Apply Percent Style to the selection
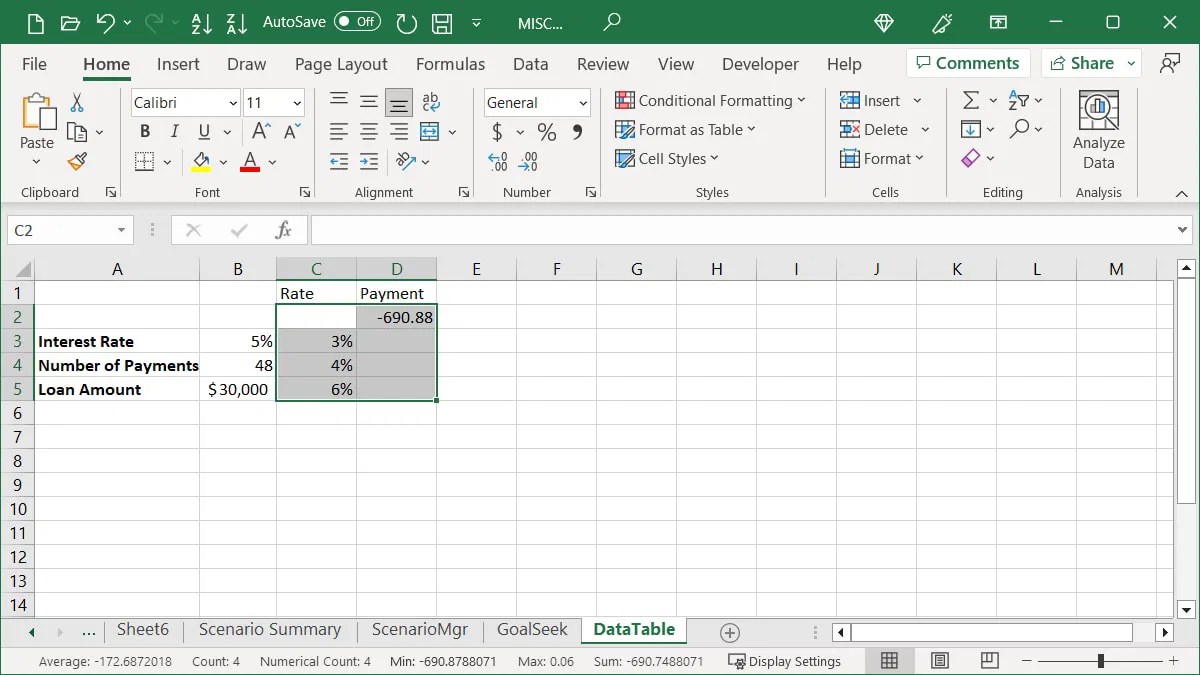 point(546,131)
